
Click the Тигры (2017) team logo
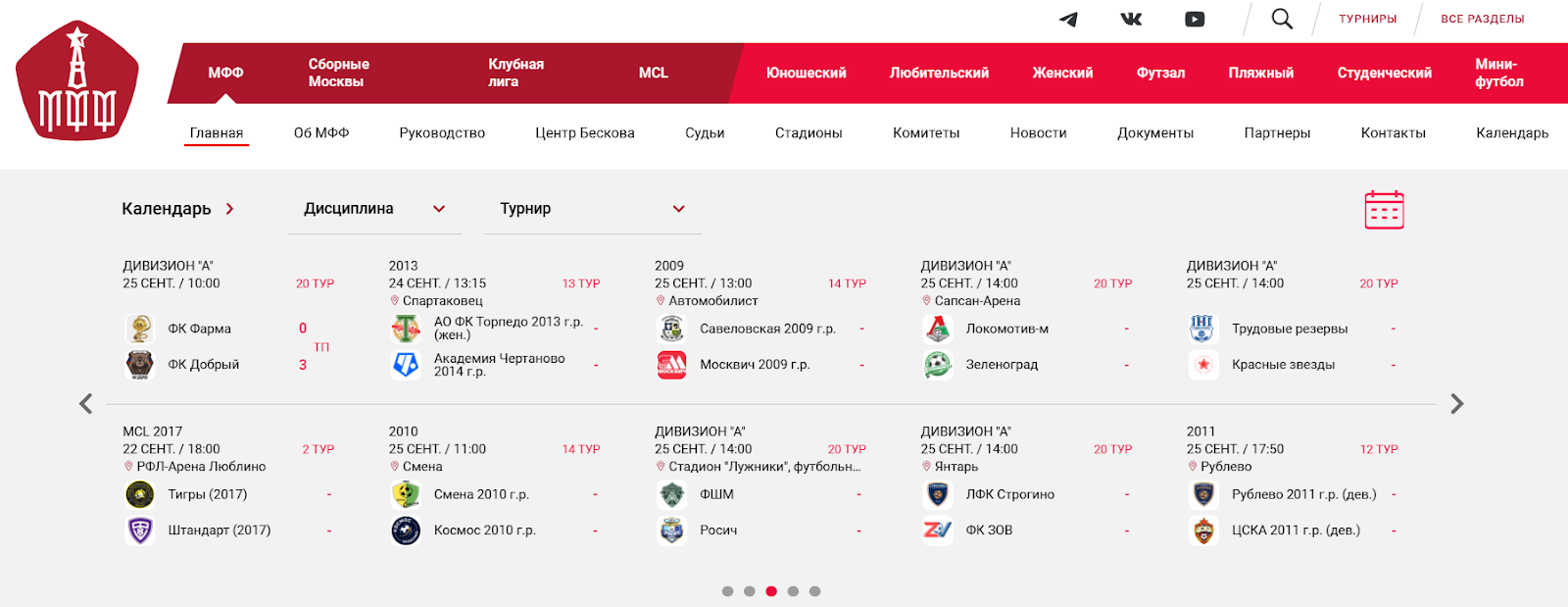point(140,494)
